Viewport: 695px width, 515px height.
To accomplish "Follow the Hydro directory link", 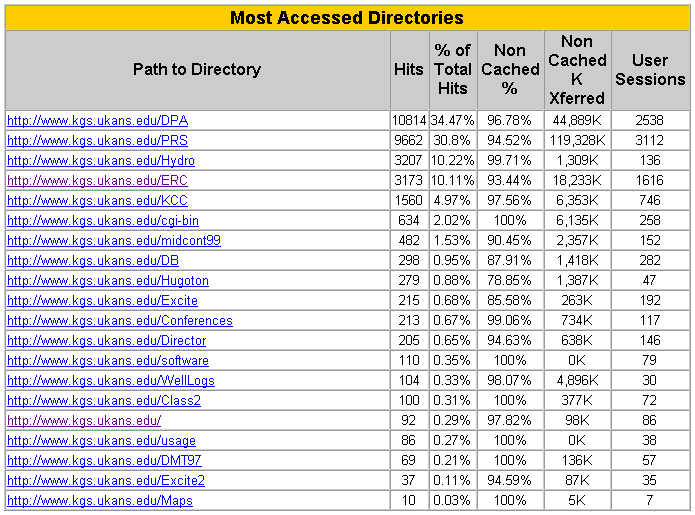I will [x=101, y=160].
